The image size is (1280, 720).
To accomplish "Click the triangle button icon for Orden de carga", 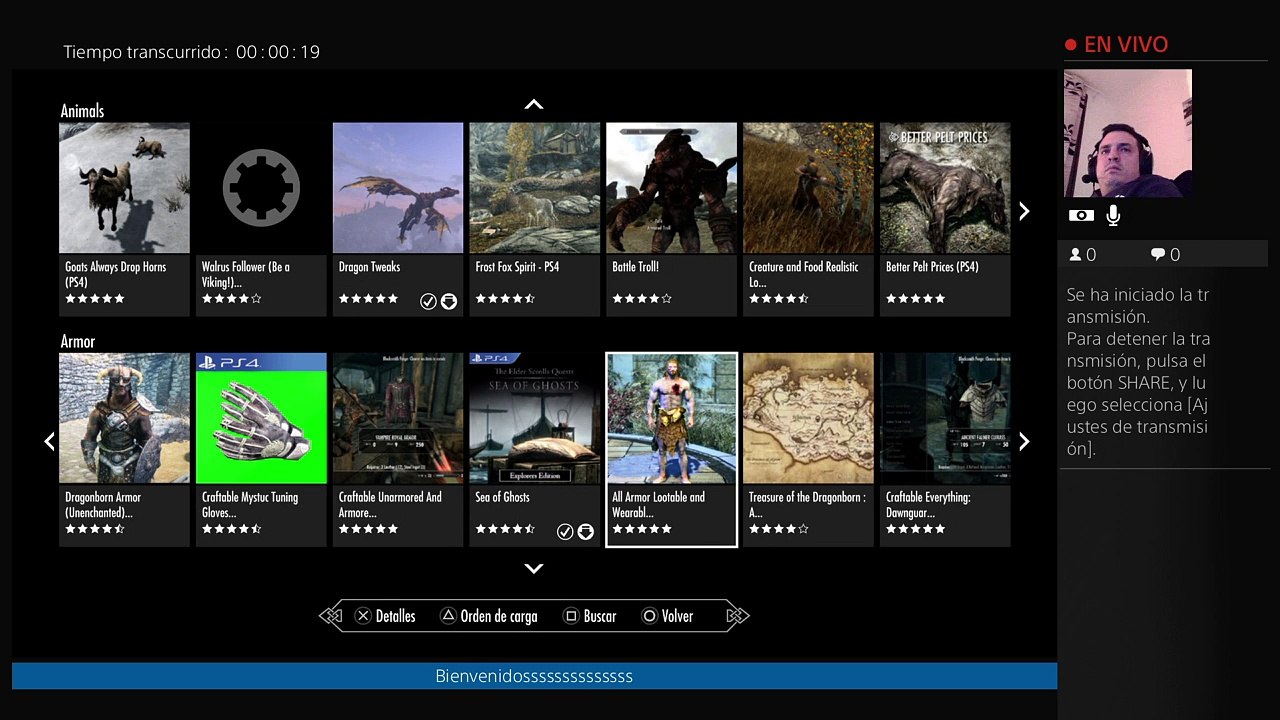I will pos(448,616).
